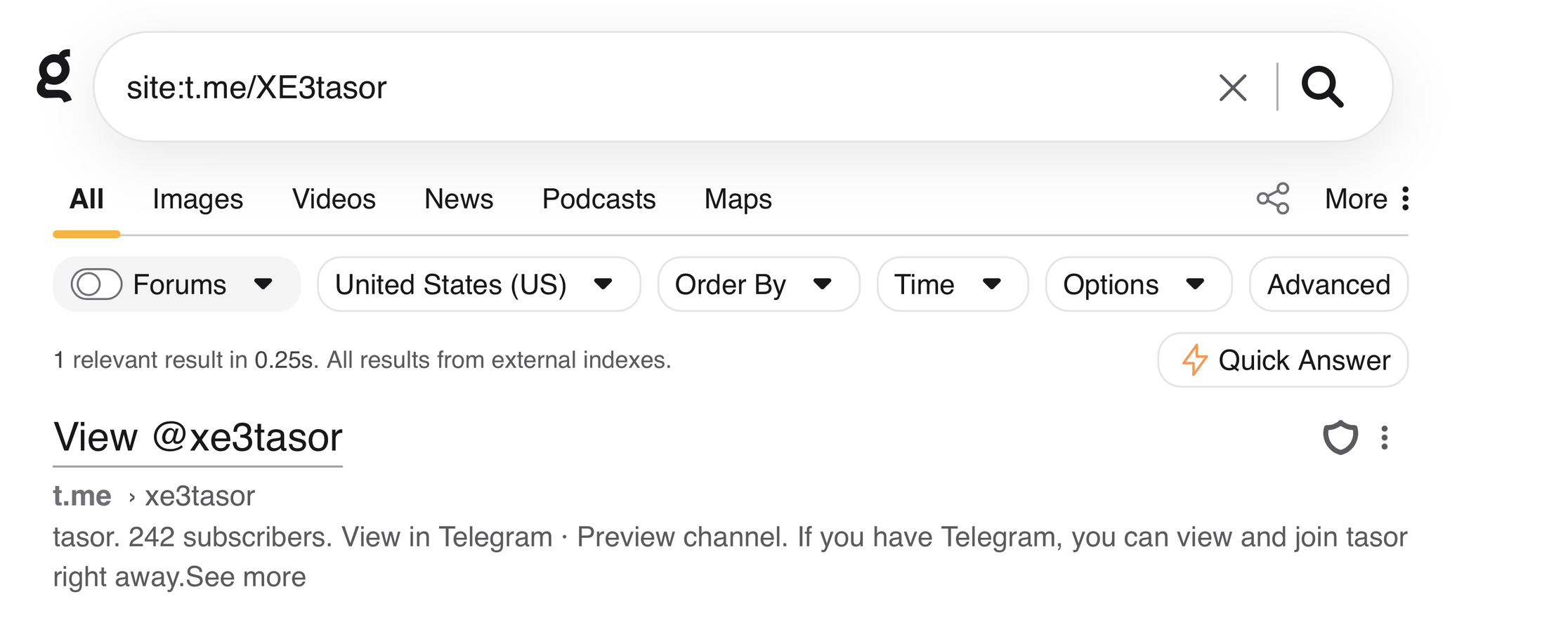Open the View @xe3tasor result link
The image size is (1568, 618).
pos(197,438)
